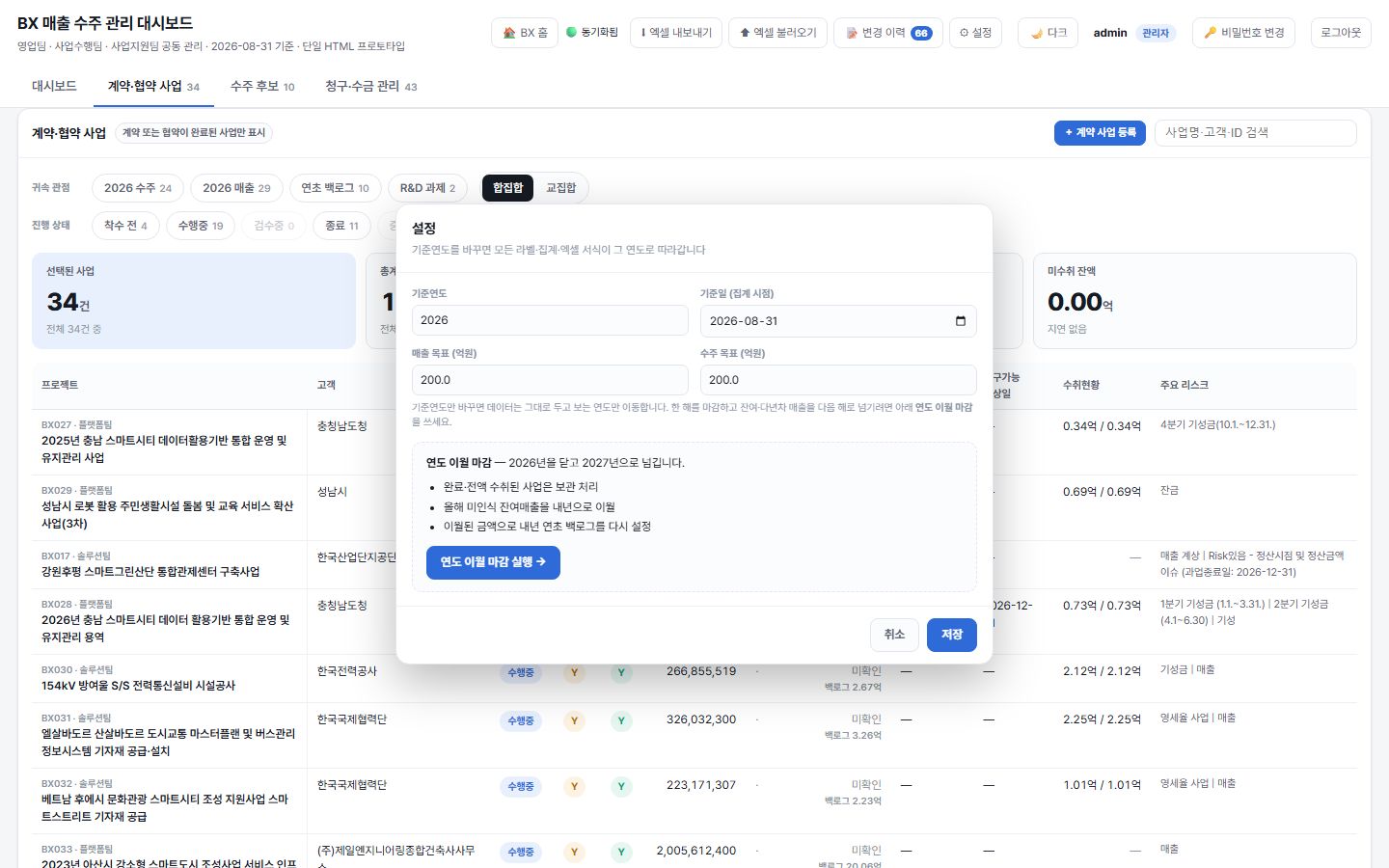Viewport: 1389px width, 868px height.
Task: Open the 청구·수금 관리 tab
Action: (371, 86)
